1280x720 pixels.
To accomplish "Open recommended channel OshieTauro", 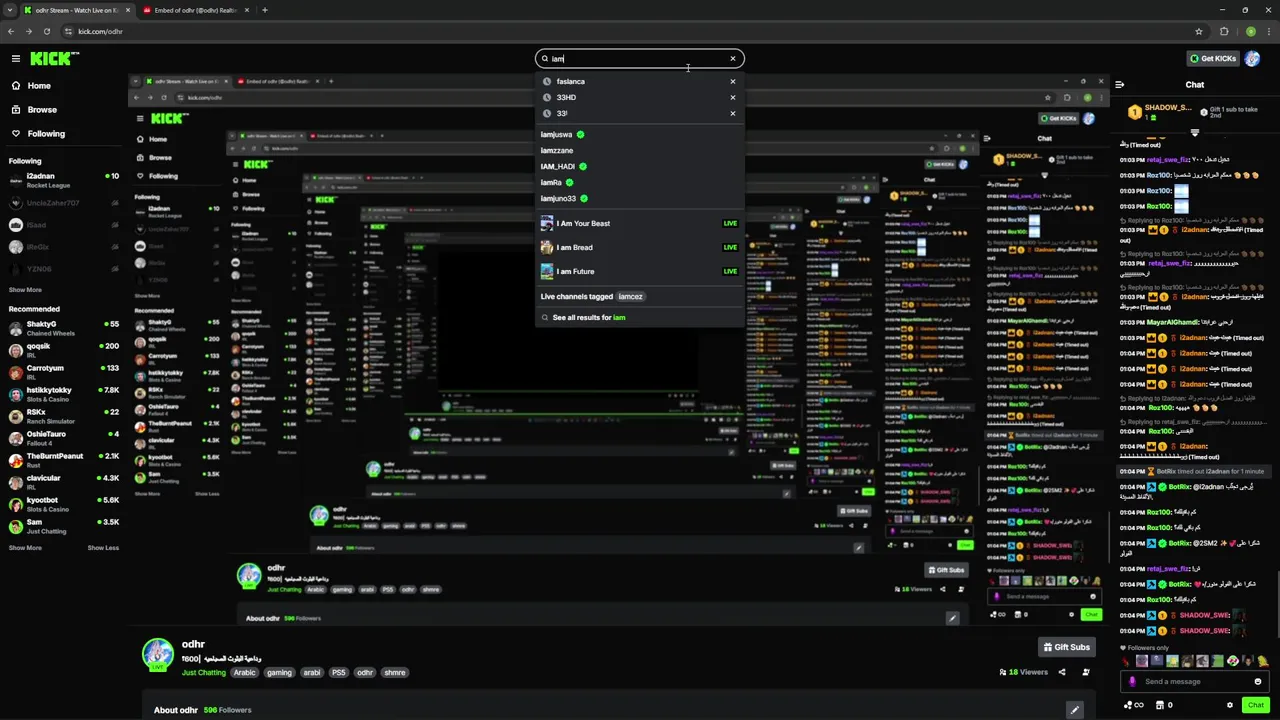I will [x=64, y=438].
